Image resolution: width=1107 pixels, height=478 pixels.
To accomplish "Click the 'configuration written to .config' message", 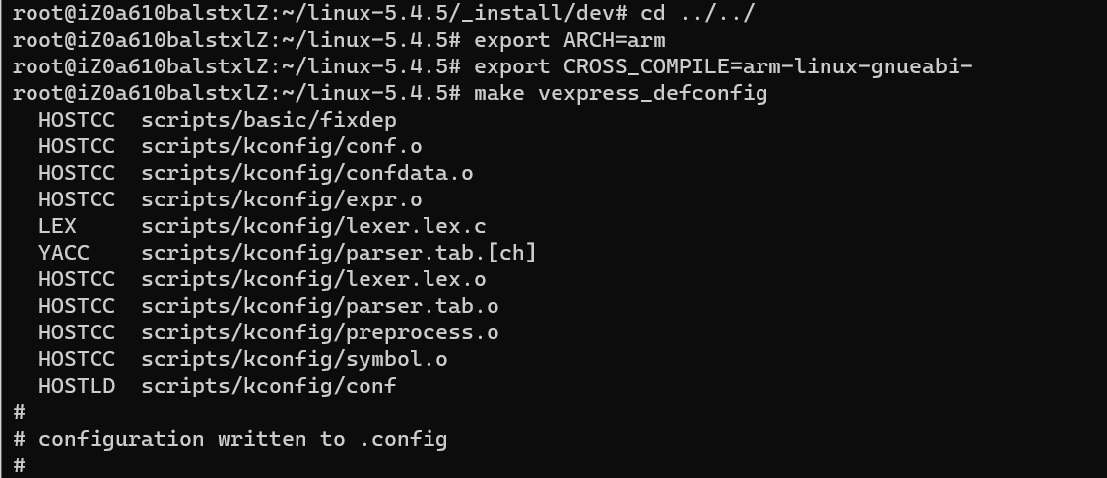I will [x=242, y=438].
